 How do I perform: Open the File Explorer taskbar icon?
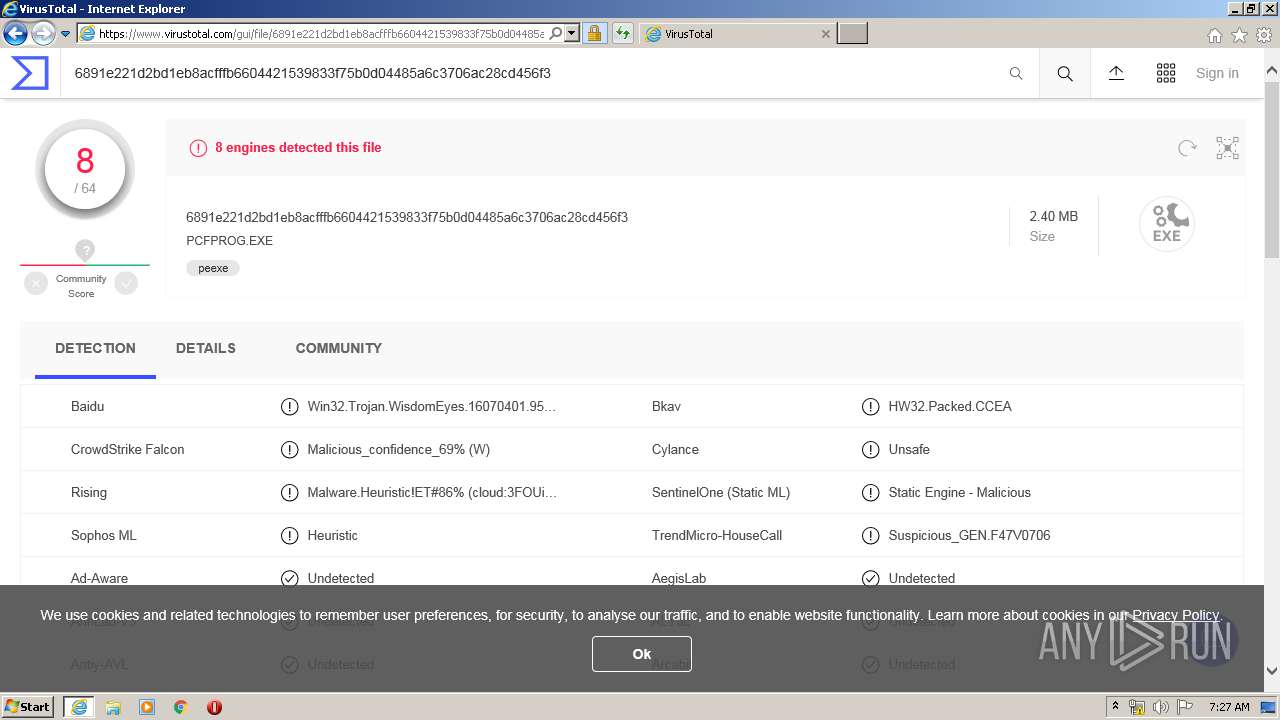pyautogui.click(x=113, y=707)
